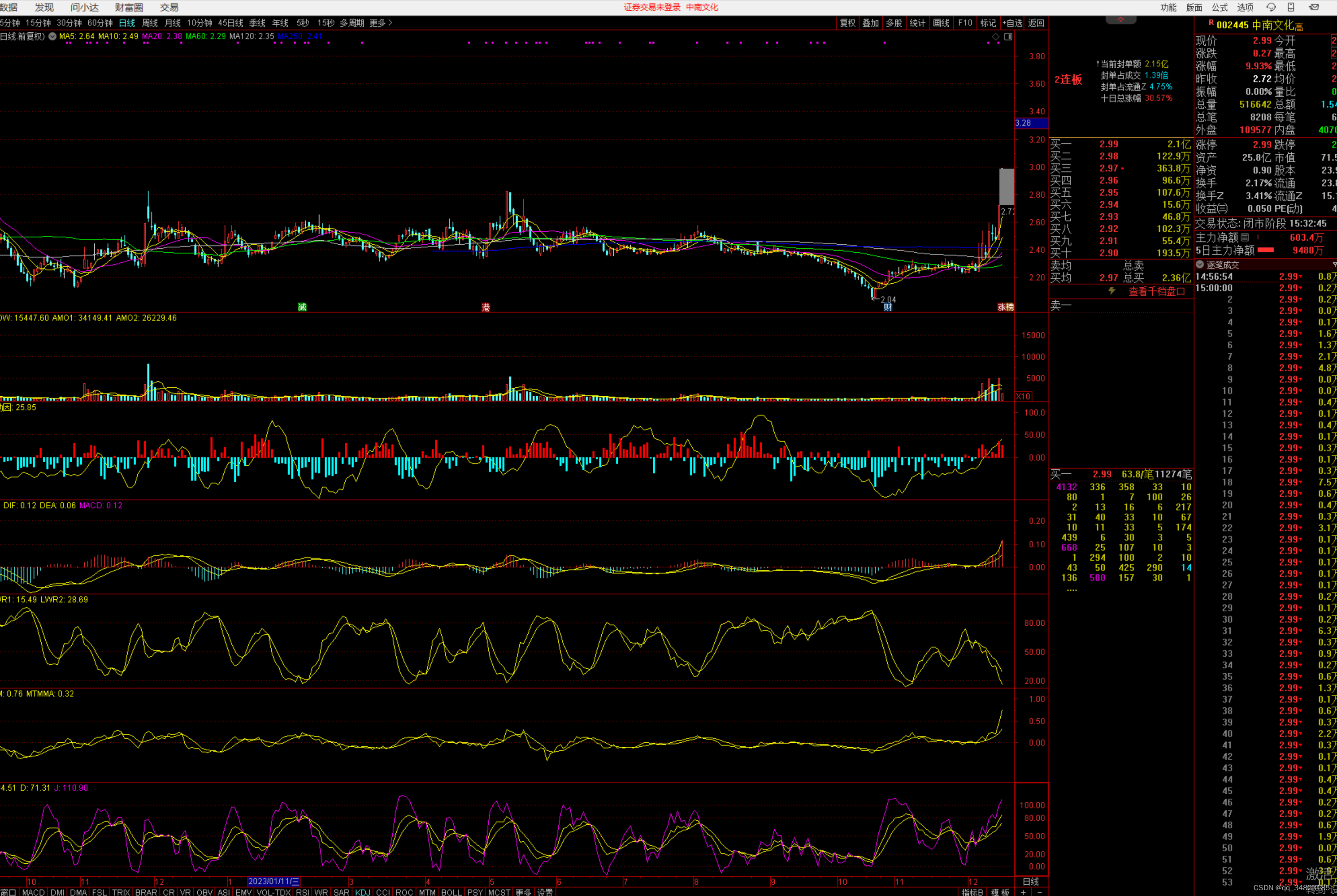This screenshot has height=896, width=1337.
Task: Select the KDJ indicator tab
Action: point(362,892)
